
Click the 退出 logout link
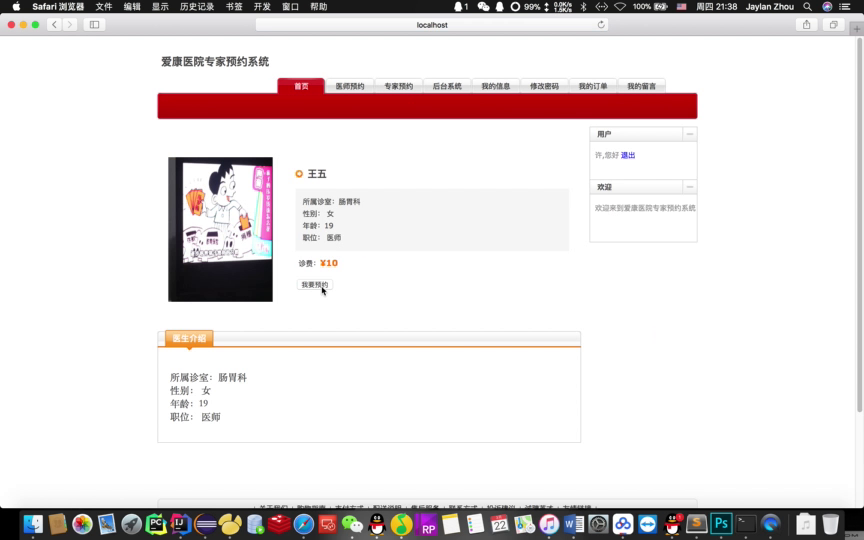(628, 155)
